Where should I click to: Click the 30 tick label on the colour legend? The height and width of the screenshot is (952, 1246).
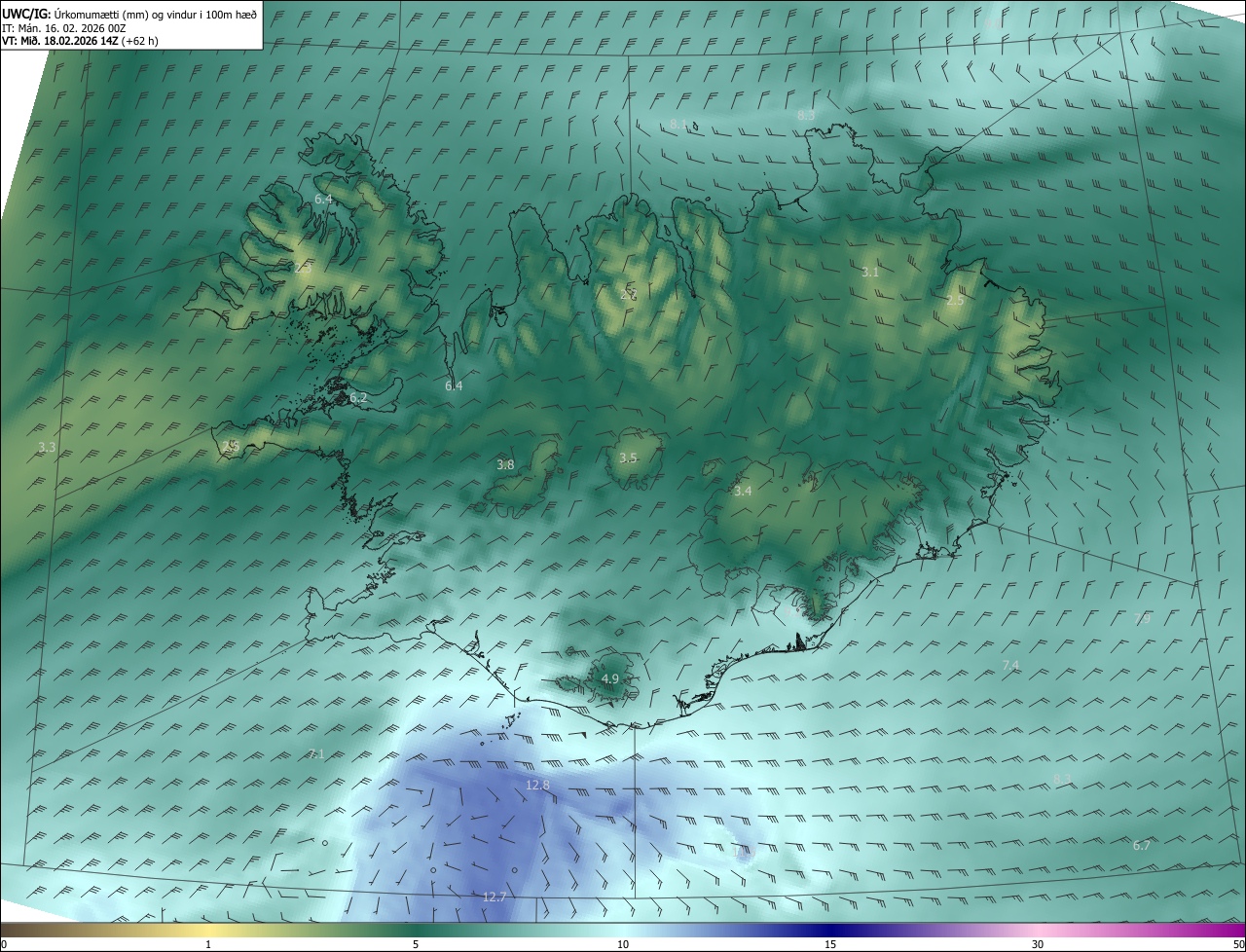click(x=1038, y=944)
